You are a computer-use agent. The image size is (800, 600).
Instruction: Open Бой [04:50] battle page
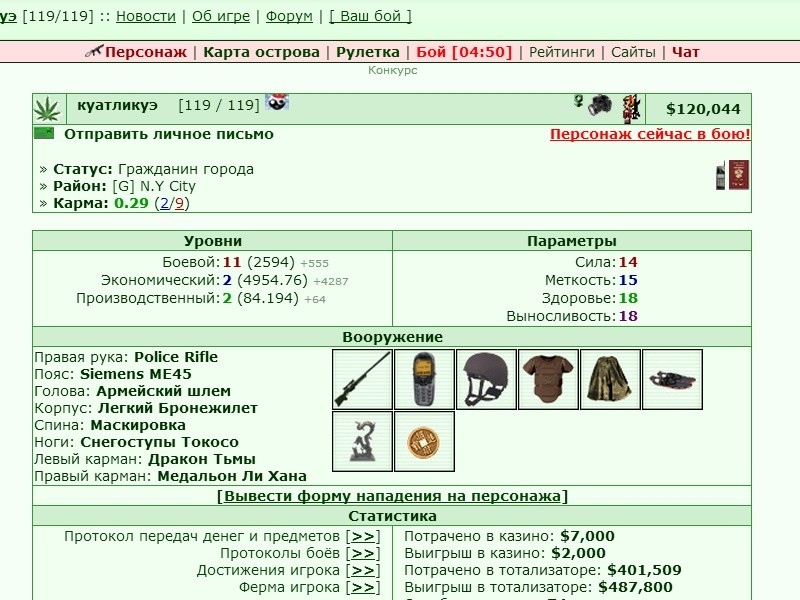coord(464,52)
